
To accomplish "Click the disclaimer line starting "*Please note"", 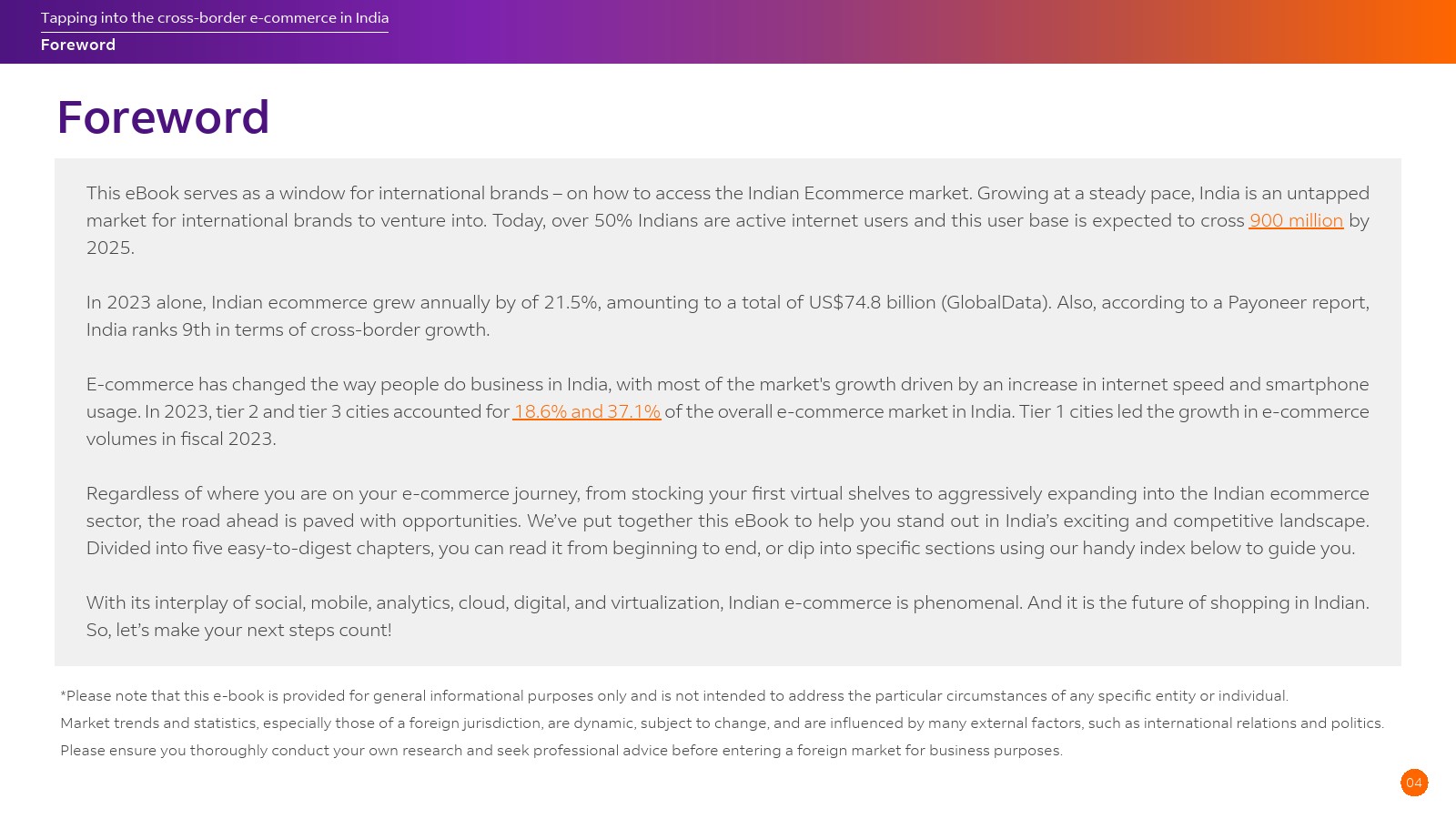I will point(673,696).
